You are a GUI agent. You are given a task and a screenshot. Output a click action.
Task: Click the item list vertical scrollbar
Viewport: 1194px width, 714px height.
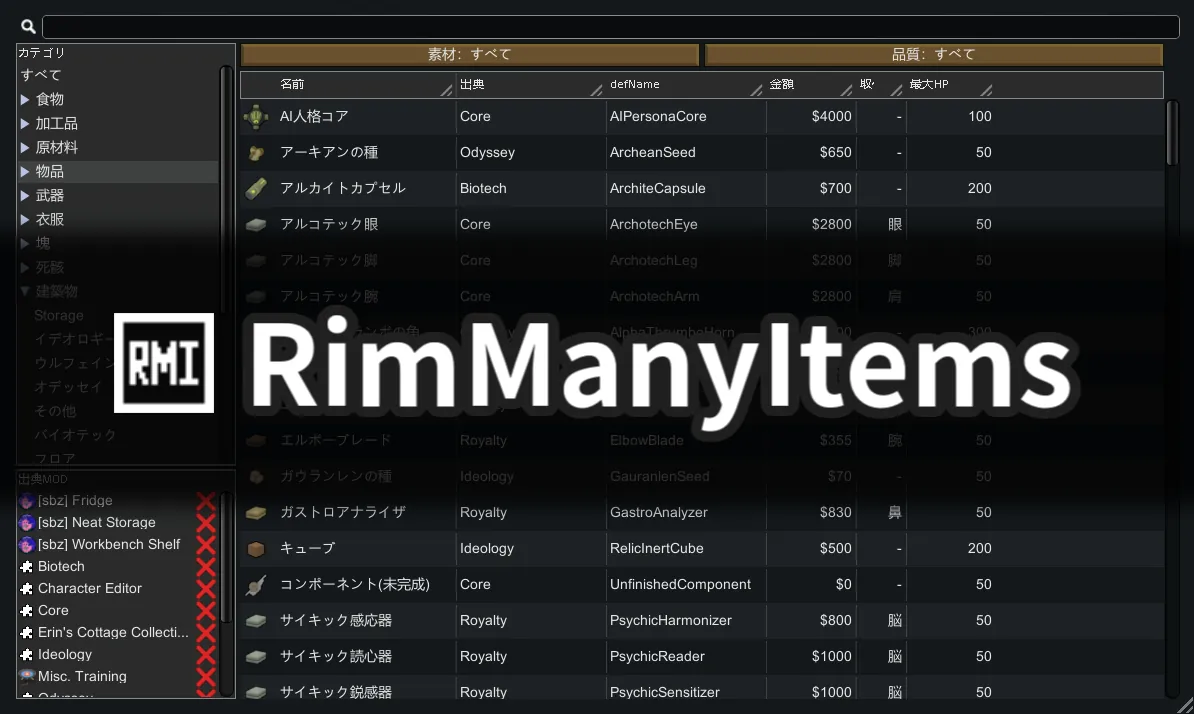1172,132
